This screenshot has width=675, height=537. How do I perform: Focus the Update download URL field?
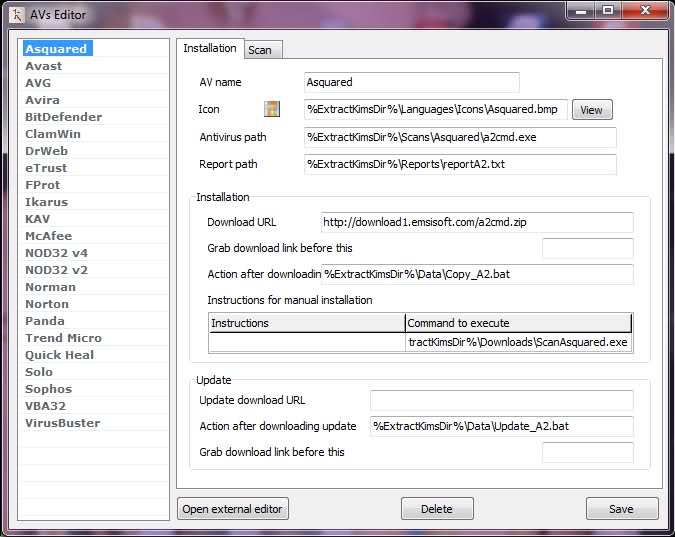tap(502, 400)
